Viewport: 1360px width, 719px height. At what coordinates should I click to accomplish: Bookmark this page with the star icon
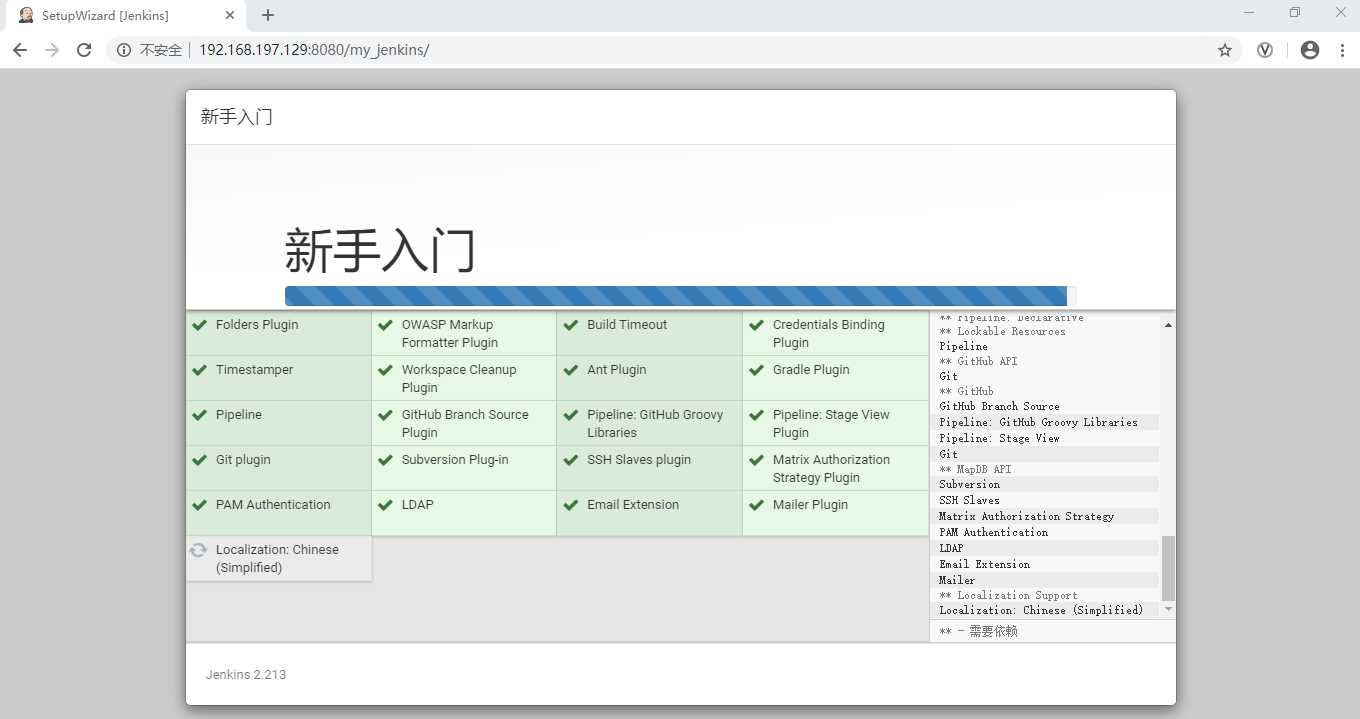pyautogui.click(x=1224, y=50)
